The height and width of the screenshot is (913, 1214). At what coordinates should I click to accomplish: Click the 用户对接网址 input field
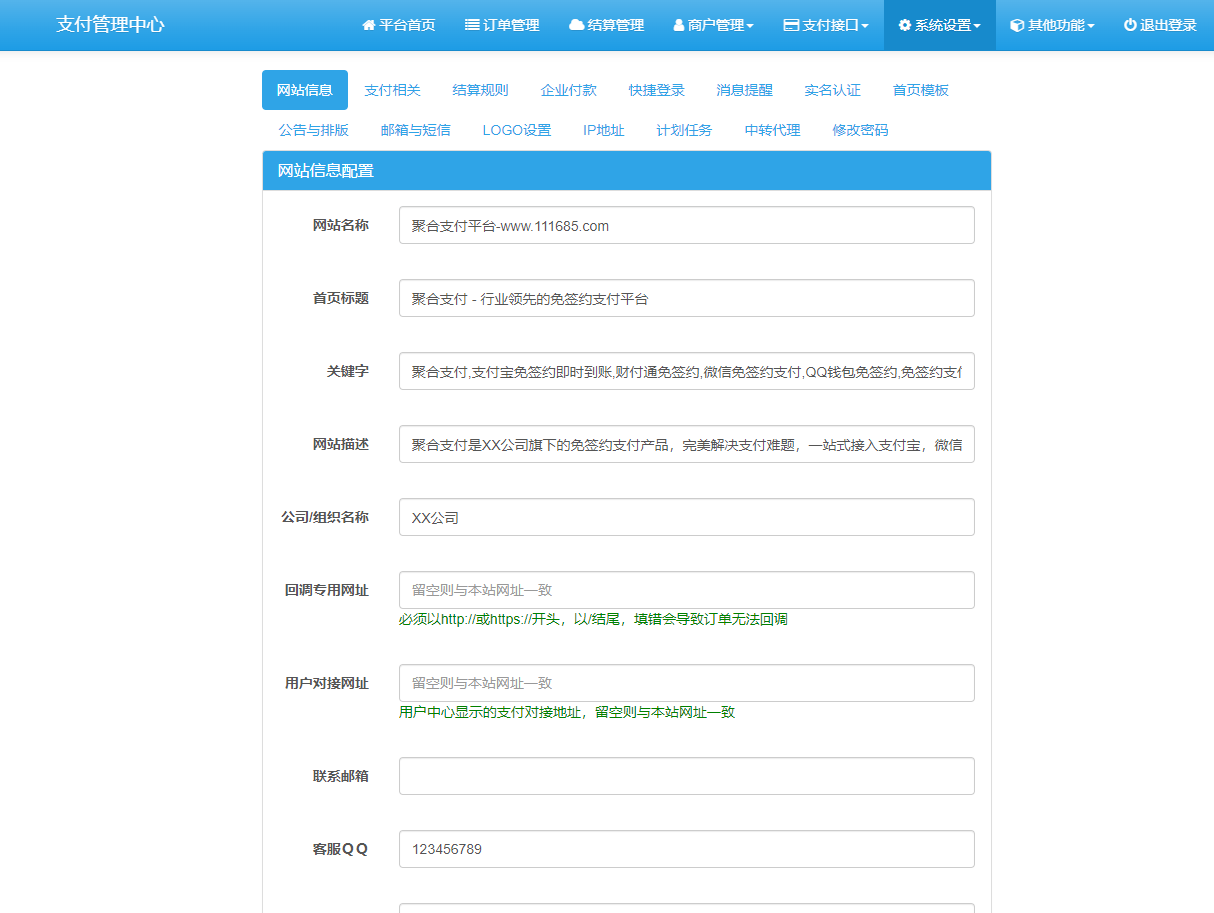pos(687,683)
